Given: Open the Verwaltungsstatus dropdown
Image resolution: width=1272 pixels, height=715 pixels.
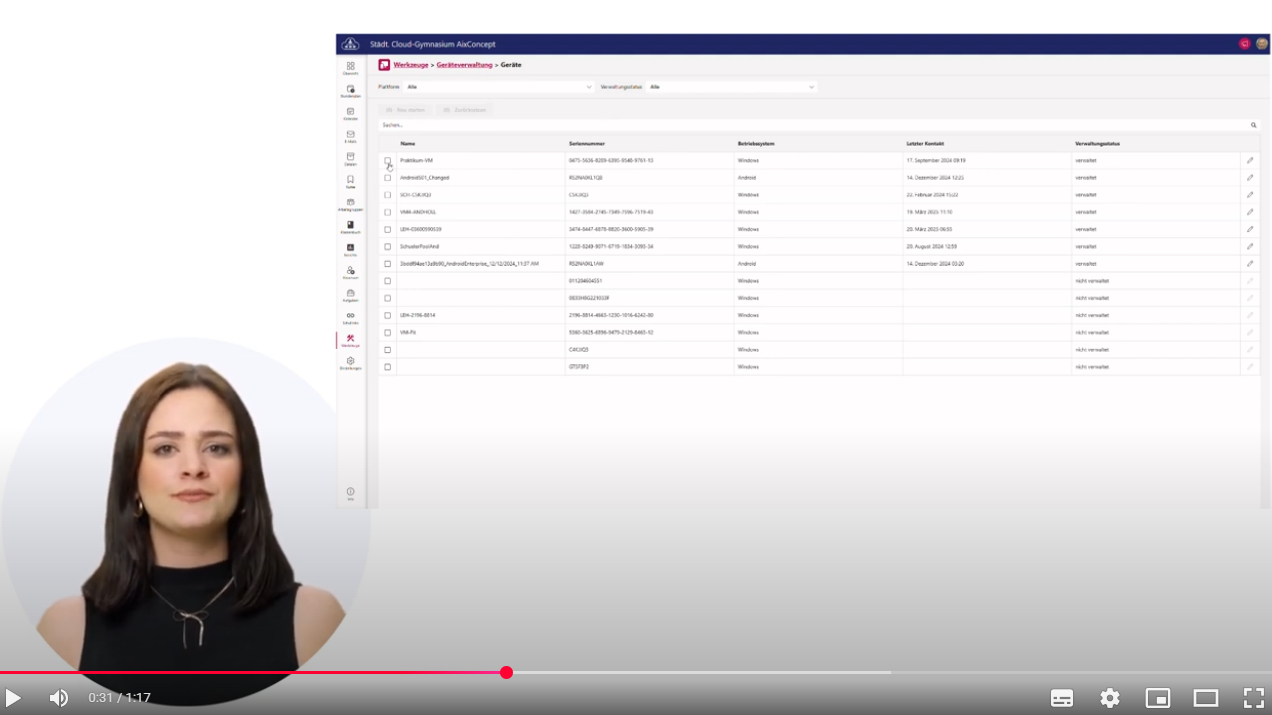Looking at the screenshot, I should pyautogui.click(x=731, y=87).
